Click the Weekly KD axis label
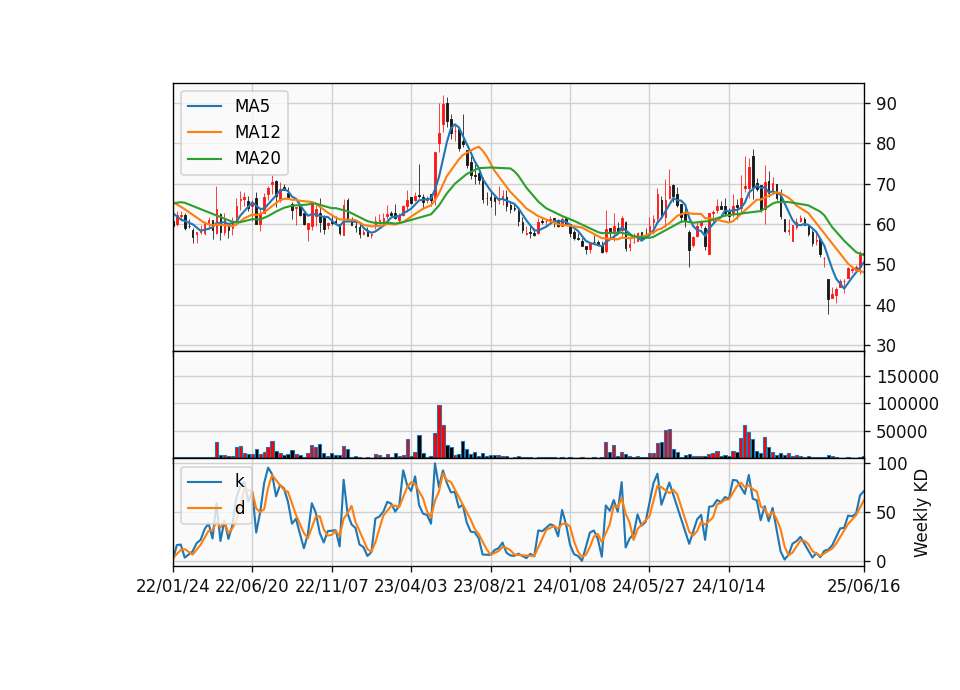This screenshot has width=960, height=690. (x=921, y=513)
